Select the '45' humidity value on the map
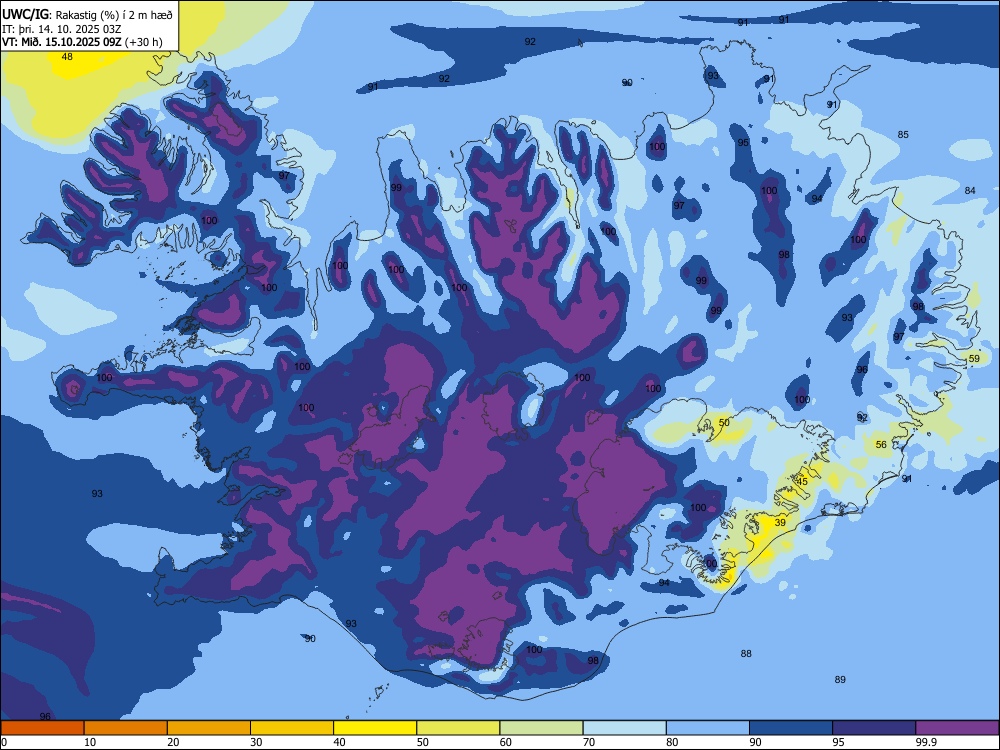Viewport: 1000px width, 750px height. (802, 482)
